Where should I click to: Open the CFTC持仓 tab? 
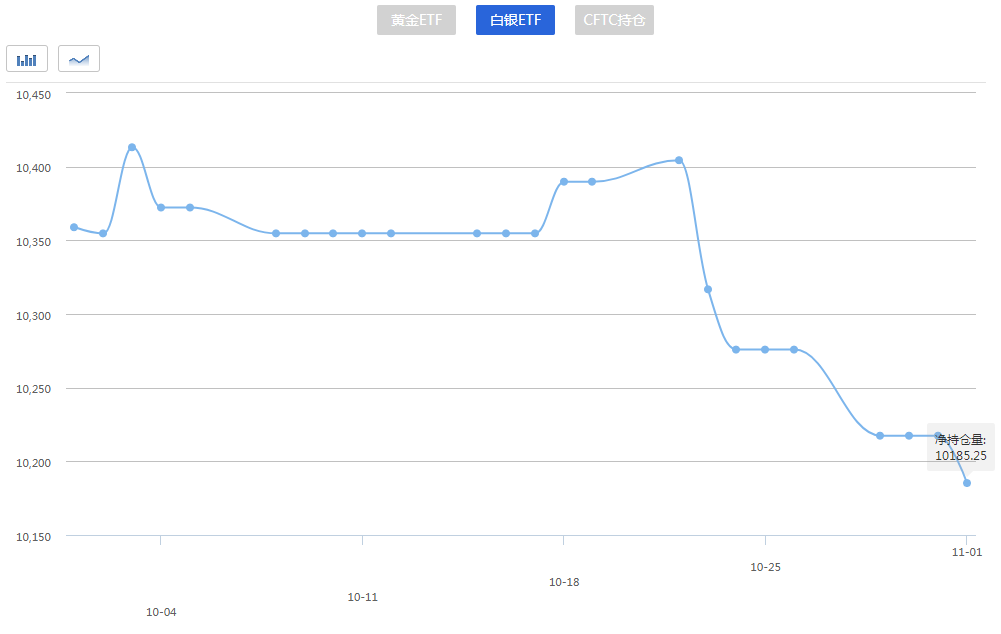click(x=614, y=20)
